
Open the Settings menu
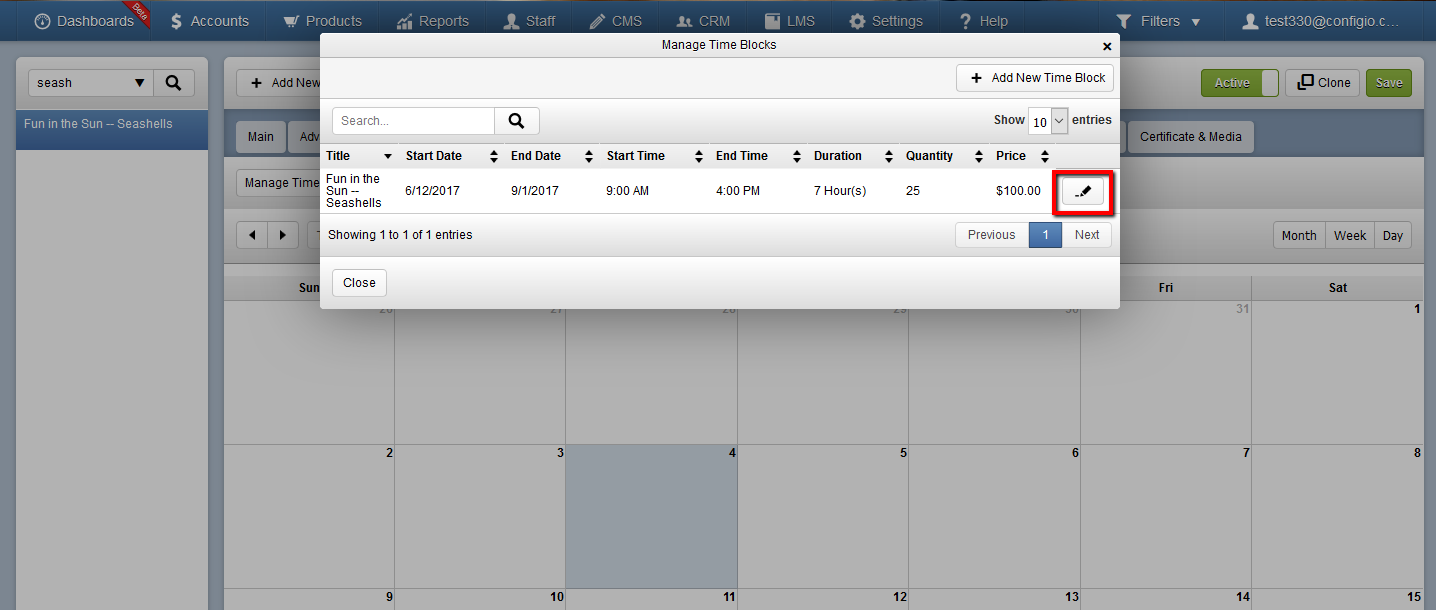(x=886, y=21)
